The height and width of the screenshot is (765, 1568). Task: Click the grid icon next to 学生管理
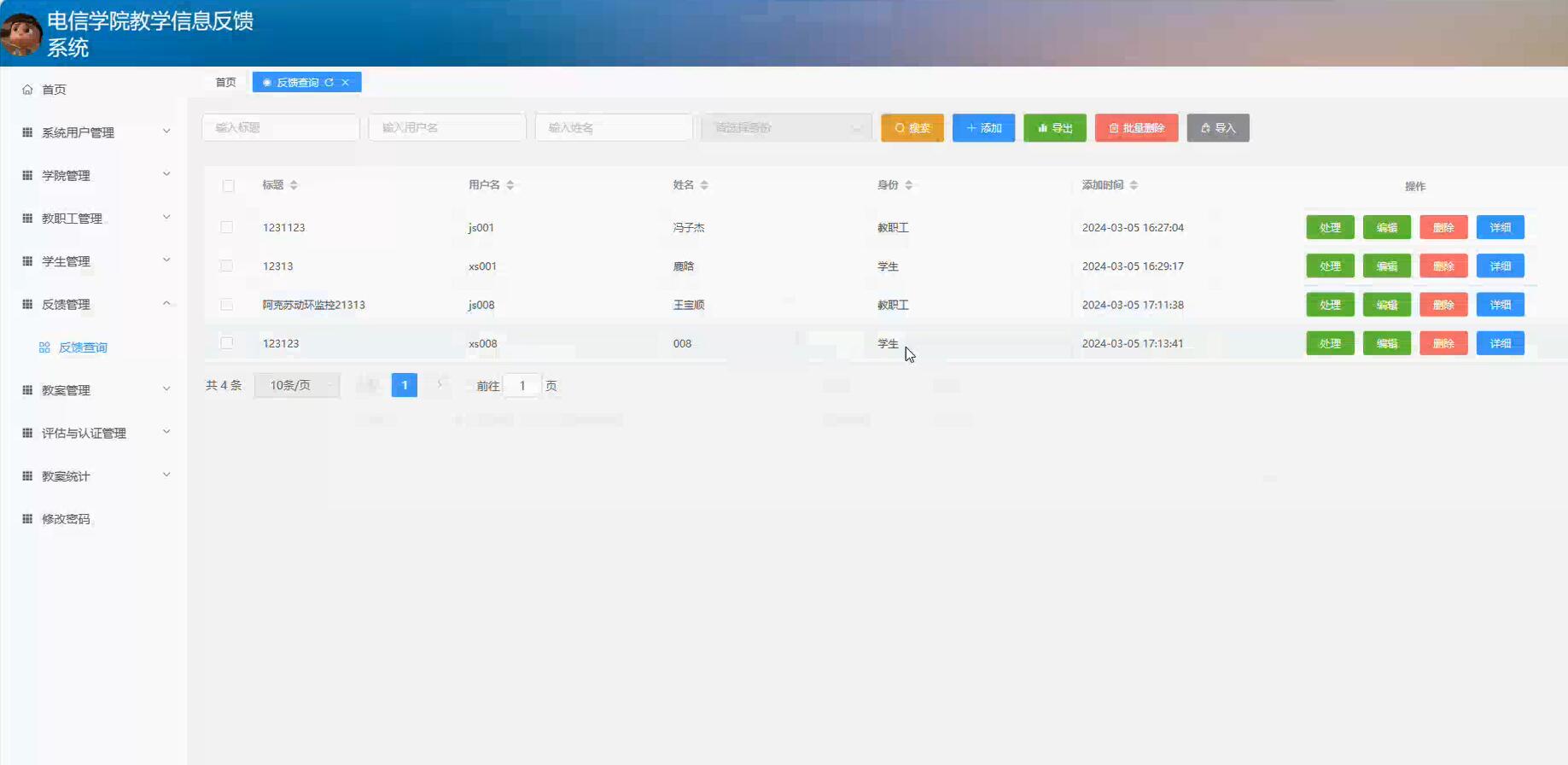[27, 261]
